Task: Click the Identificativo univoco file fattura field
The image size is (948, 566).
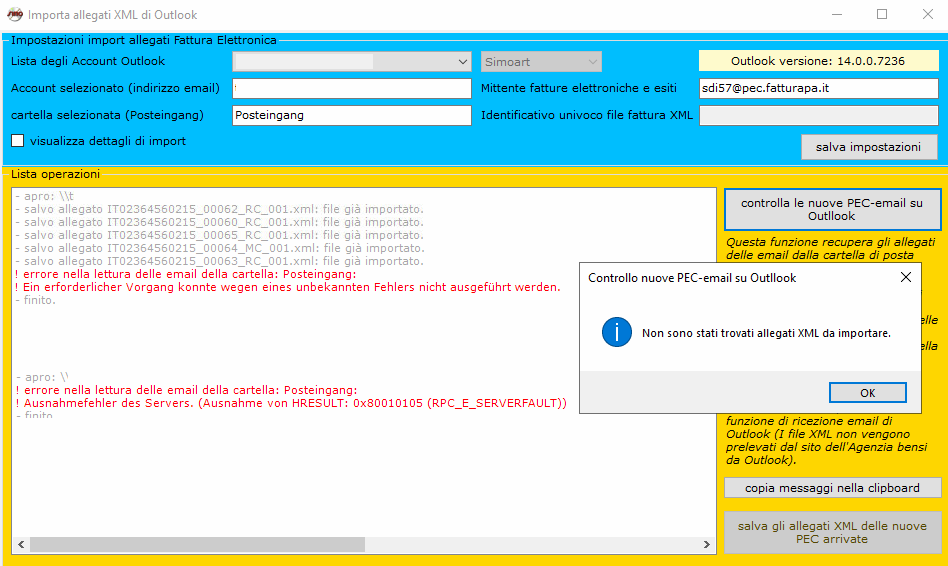Action: coord(818,115)
